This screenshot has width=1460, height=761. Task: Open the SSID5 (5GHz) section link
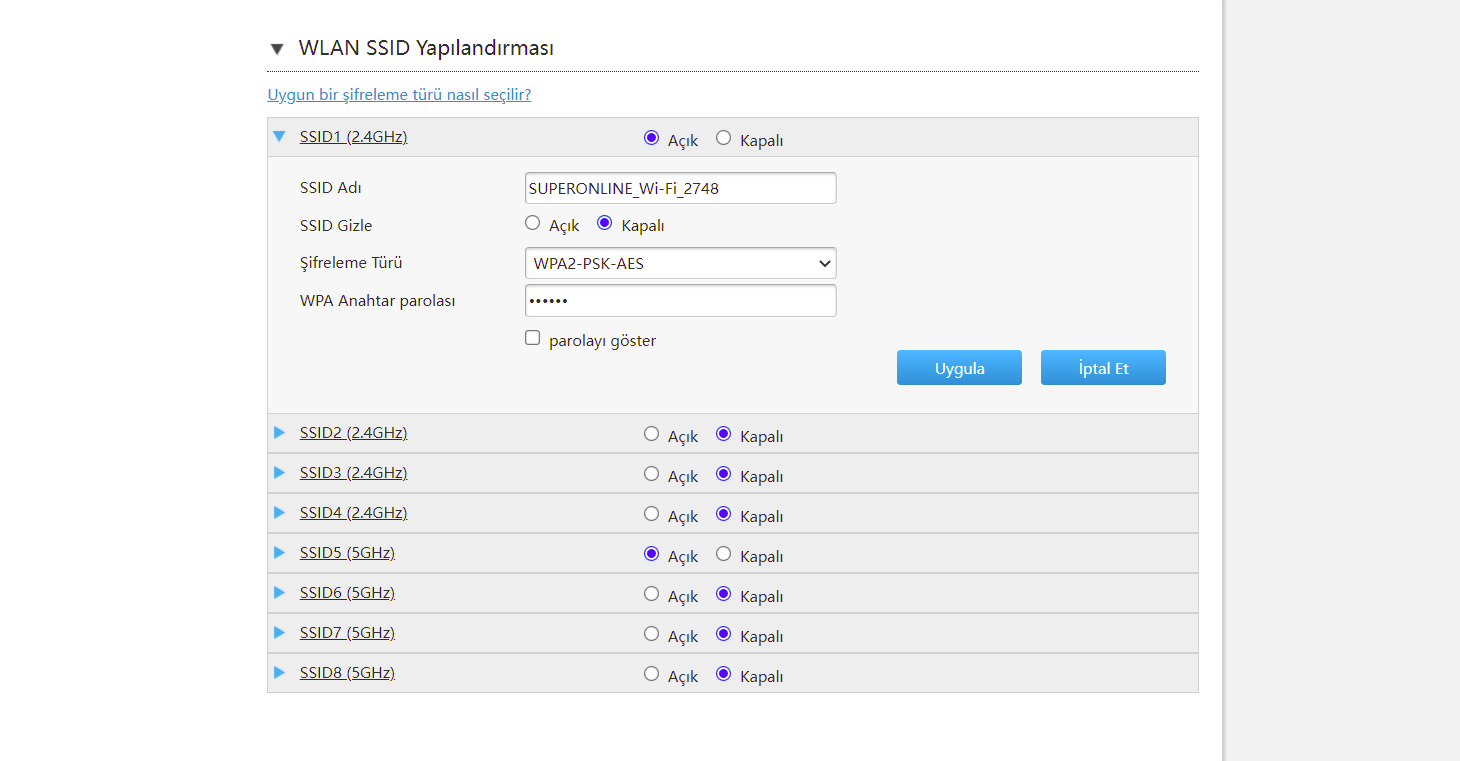tap(347, 553)
